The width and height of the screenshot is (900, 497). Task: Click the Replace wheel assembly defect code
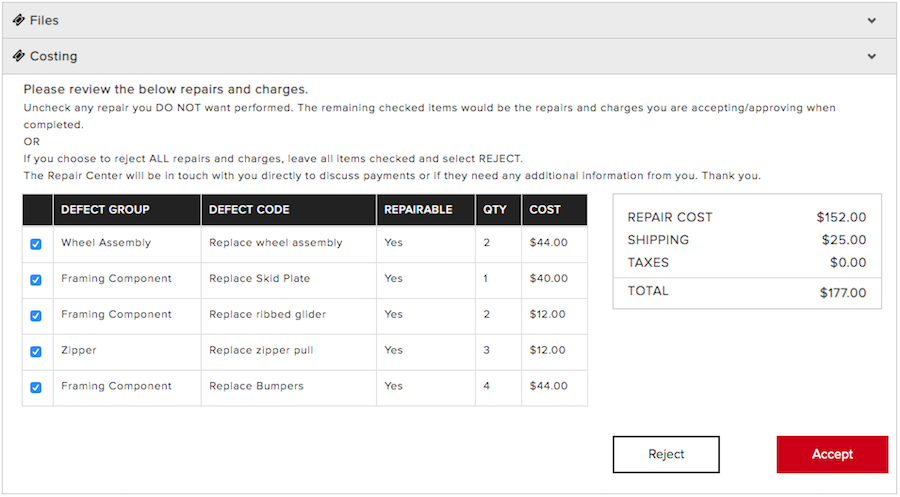[x=276, y=242]
